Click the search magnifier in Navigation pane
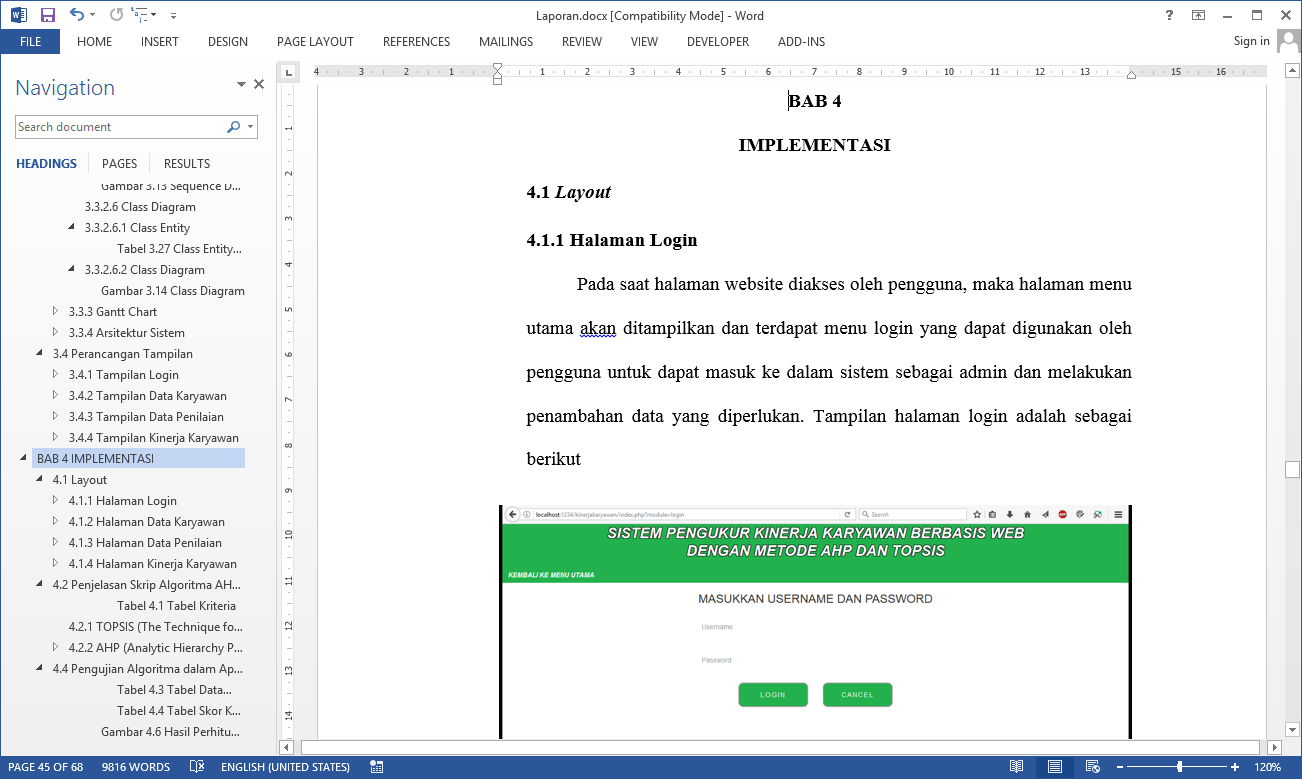1302x779 pixels. click(233, 127)
